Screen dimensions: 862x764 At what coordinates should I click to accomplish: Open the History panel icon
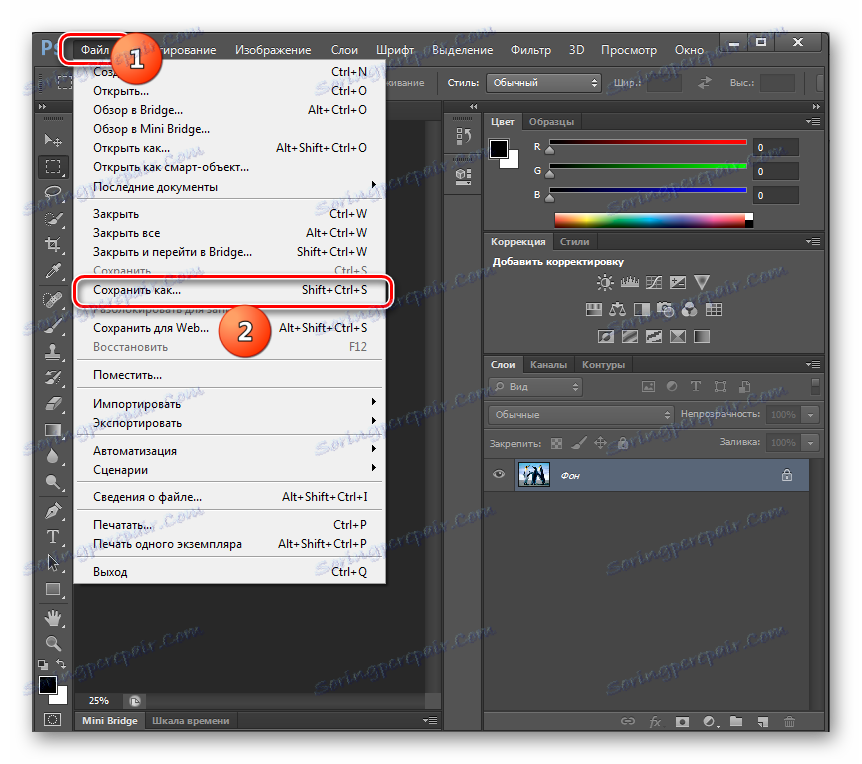click(x=463, y=136)
